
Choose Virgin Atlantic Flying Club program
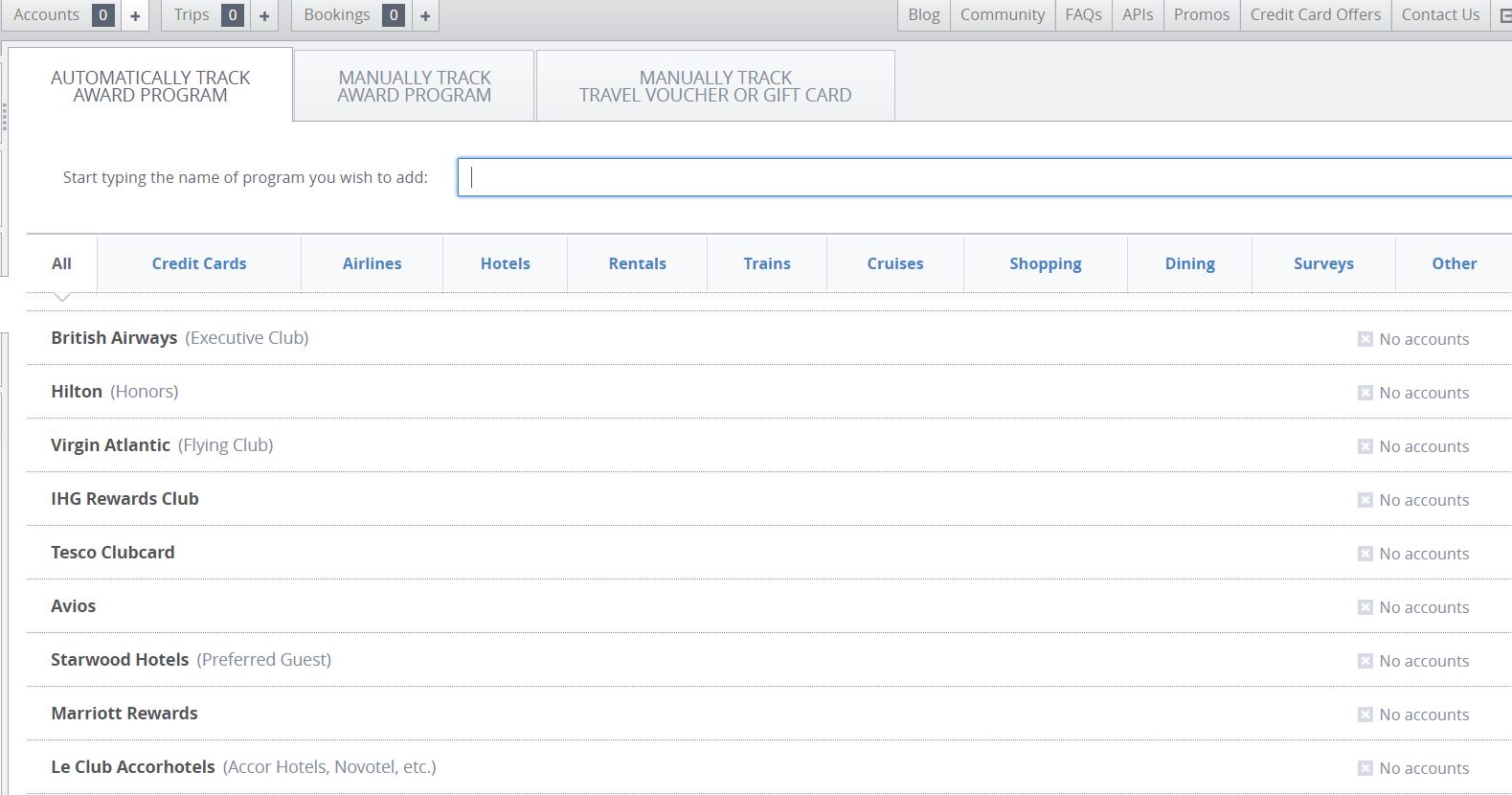point(162,445)
